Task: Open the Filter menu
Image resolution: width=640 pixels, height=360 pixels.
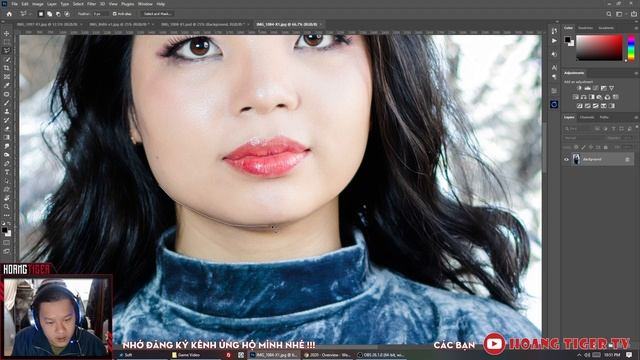Action: point(91,4)
